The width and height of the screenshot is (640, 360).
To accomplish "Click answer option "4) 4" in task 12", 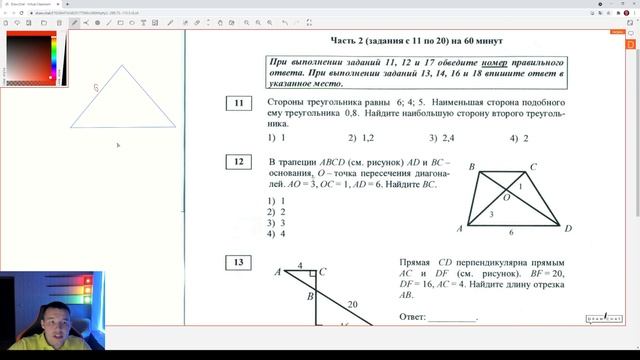I will point(276,234).
